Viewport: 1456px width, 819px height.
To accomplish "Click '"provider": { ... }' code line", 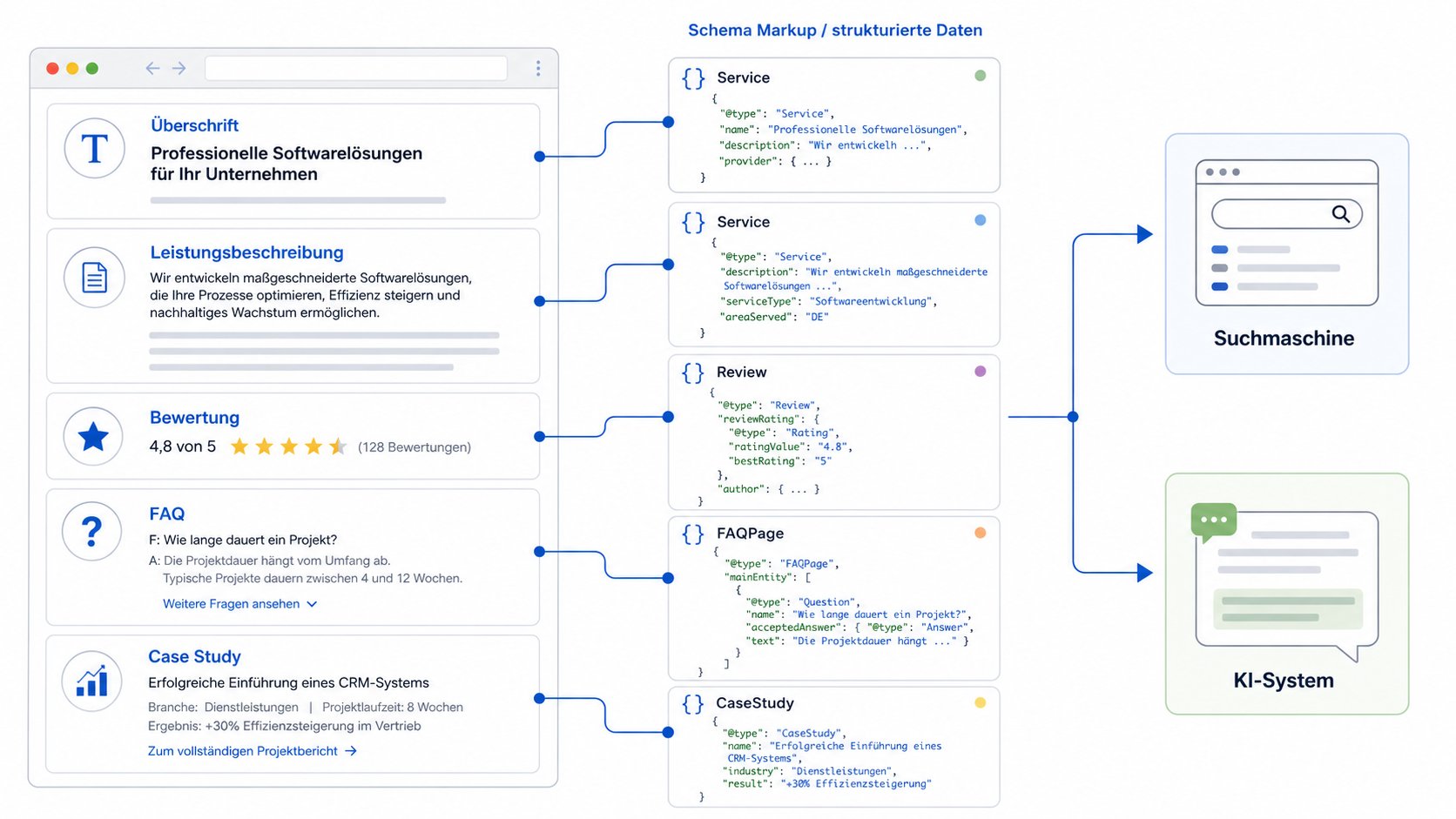I will pyautogui.click(x=776, y=161).
